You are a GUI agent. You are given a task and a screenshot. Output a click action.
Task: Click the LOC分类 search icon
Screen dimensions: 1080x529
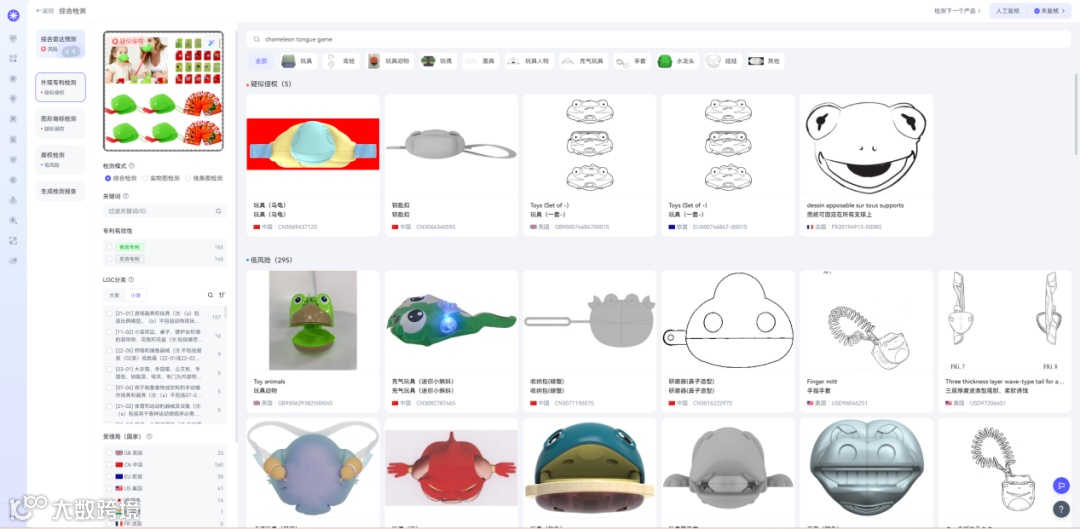[x=211, y=295]
